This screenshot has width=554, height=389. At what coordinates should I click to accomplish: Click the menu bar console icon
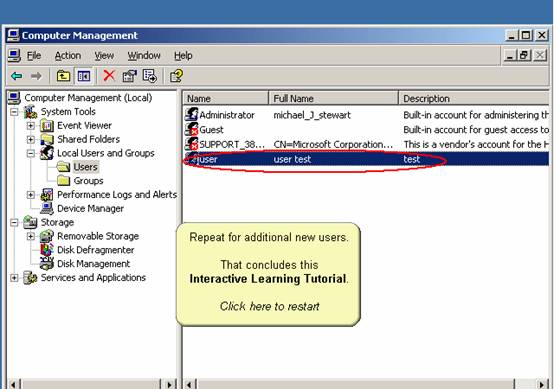(x=14, y=56)
